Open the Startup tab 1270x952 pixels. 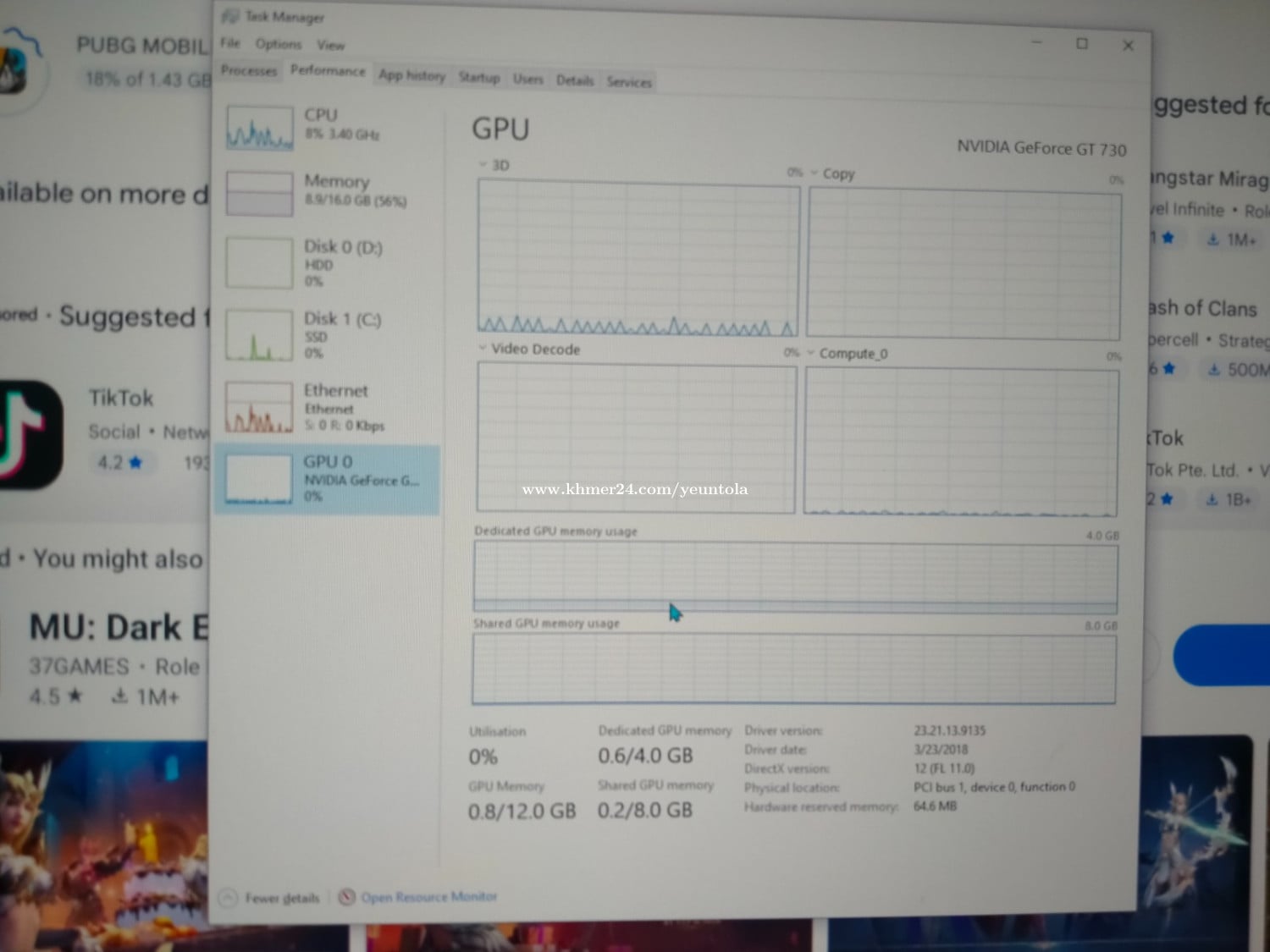click(x=479, y=78)
